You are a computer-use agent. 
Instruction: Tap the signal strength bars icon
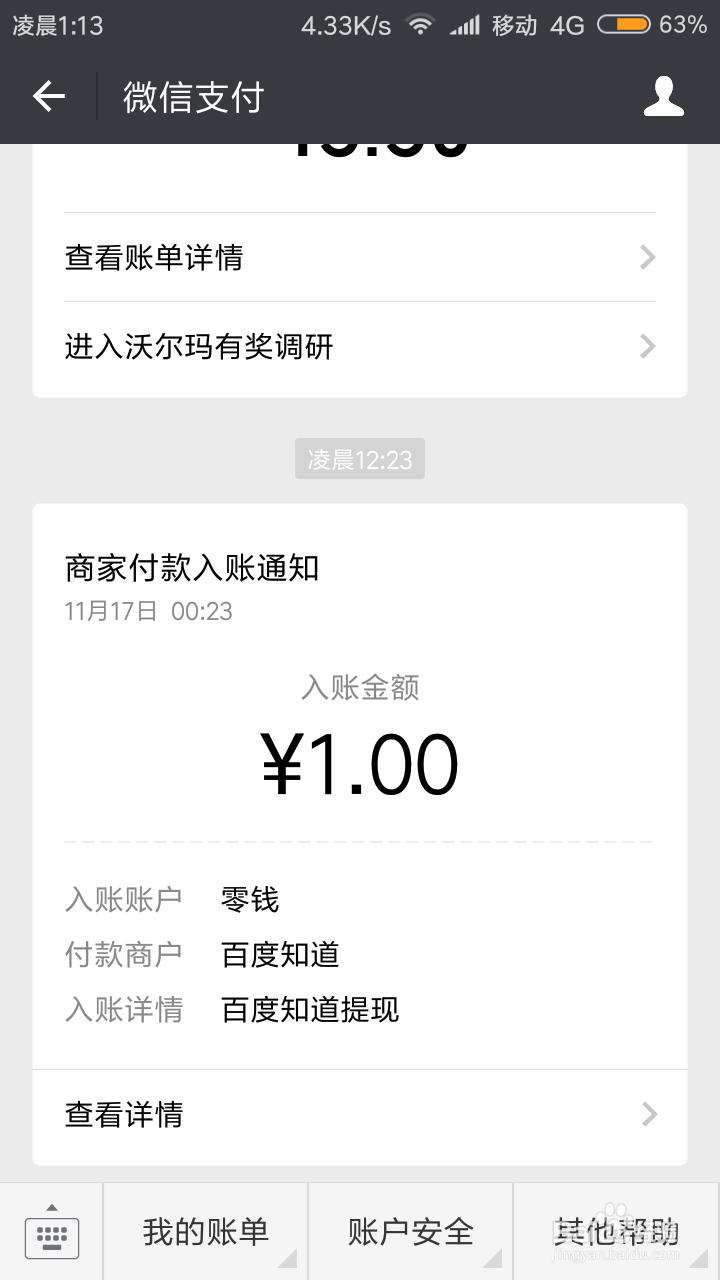[465, 25]
